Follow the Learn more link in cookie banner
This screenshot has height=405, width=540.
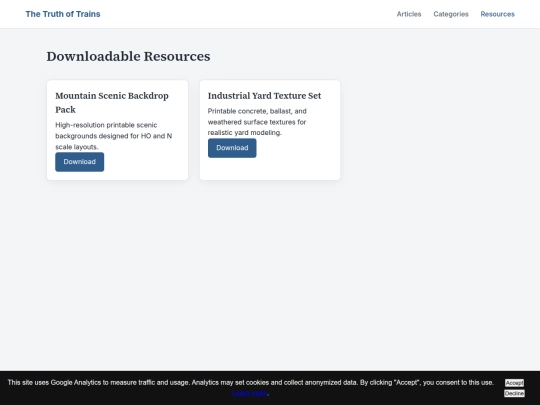point(250,393)
